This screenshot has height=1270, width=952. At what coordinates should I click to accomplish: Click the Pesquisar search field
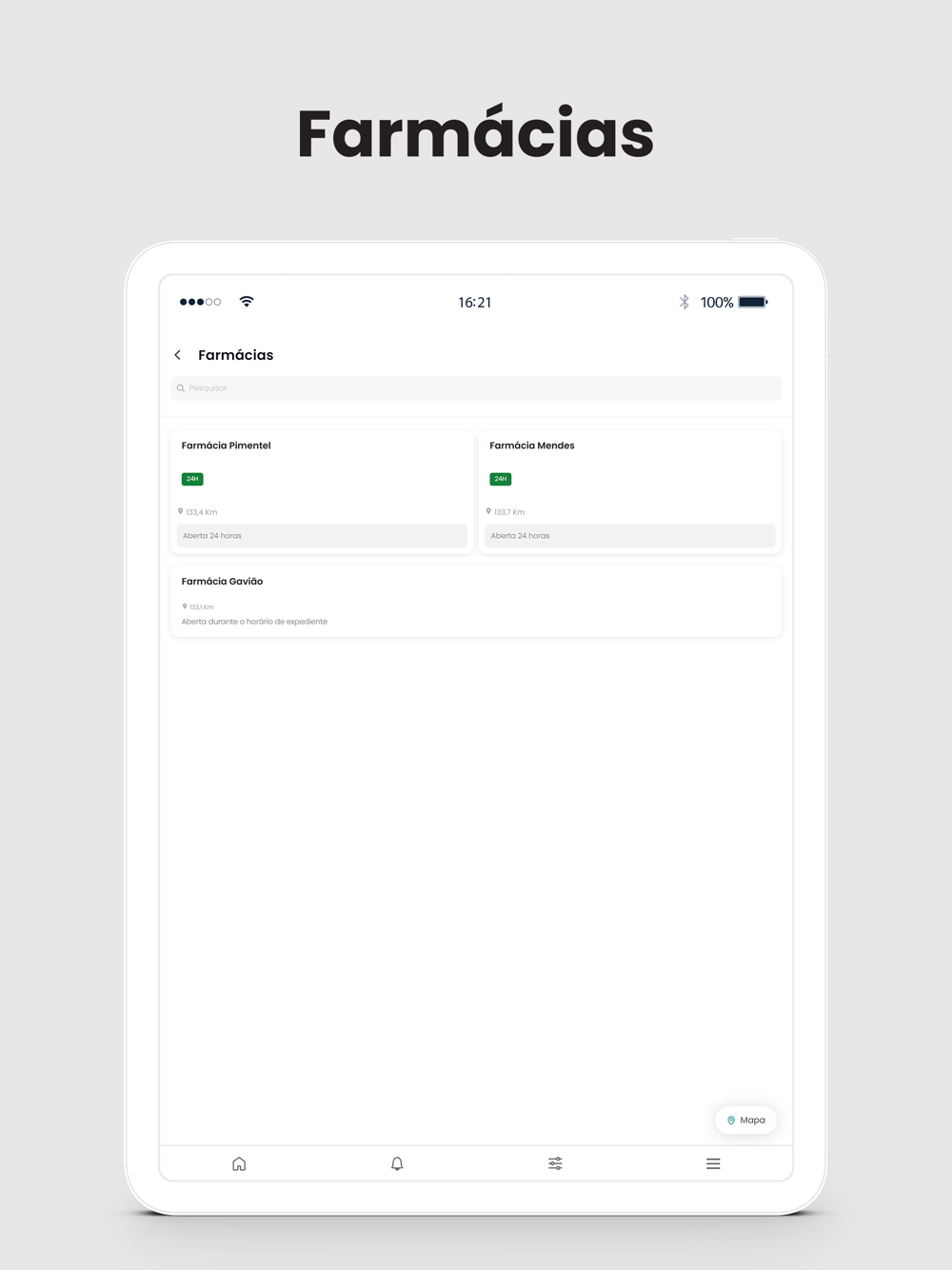coord(476,388)
